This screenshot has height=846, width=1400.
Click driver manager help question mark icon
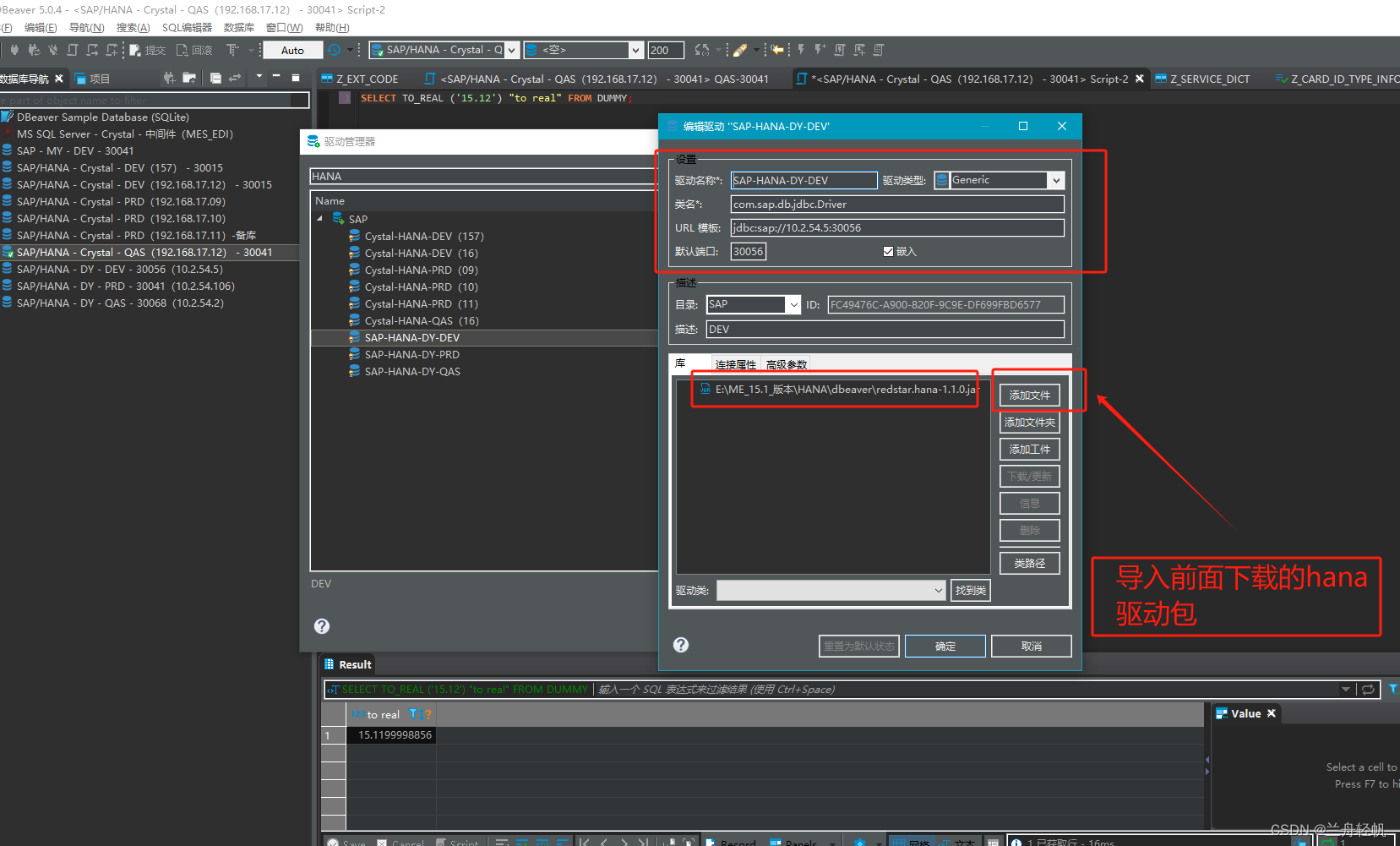click(322, 626)
